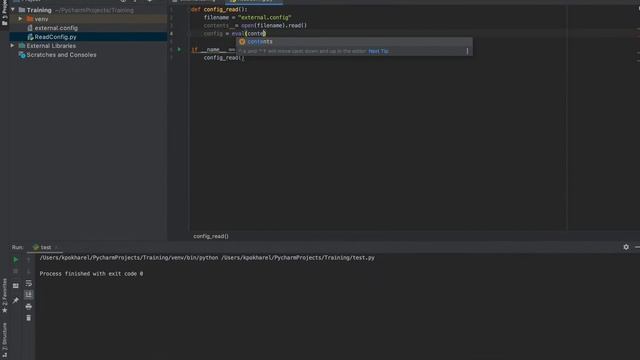Pin the Run tab with the pin icon

16,300
